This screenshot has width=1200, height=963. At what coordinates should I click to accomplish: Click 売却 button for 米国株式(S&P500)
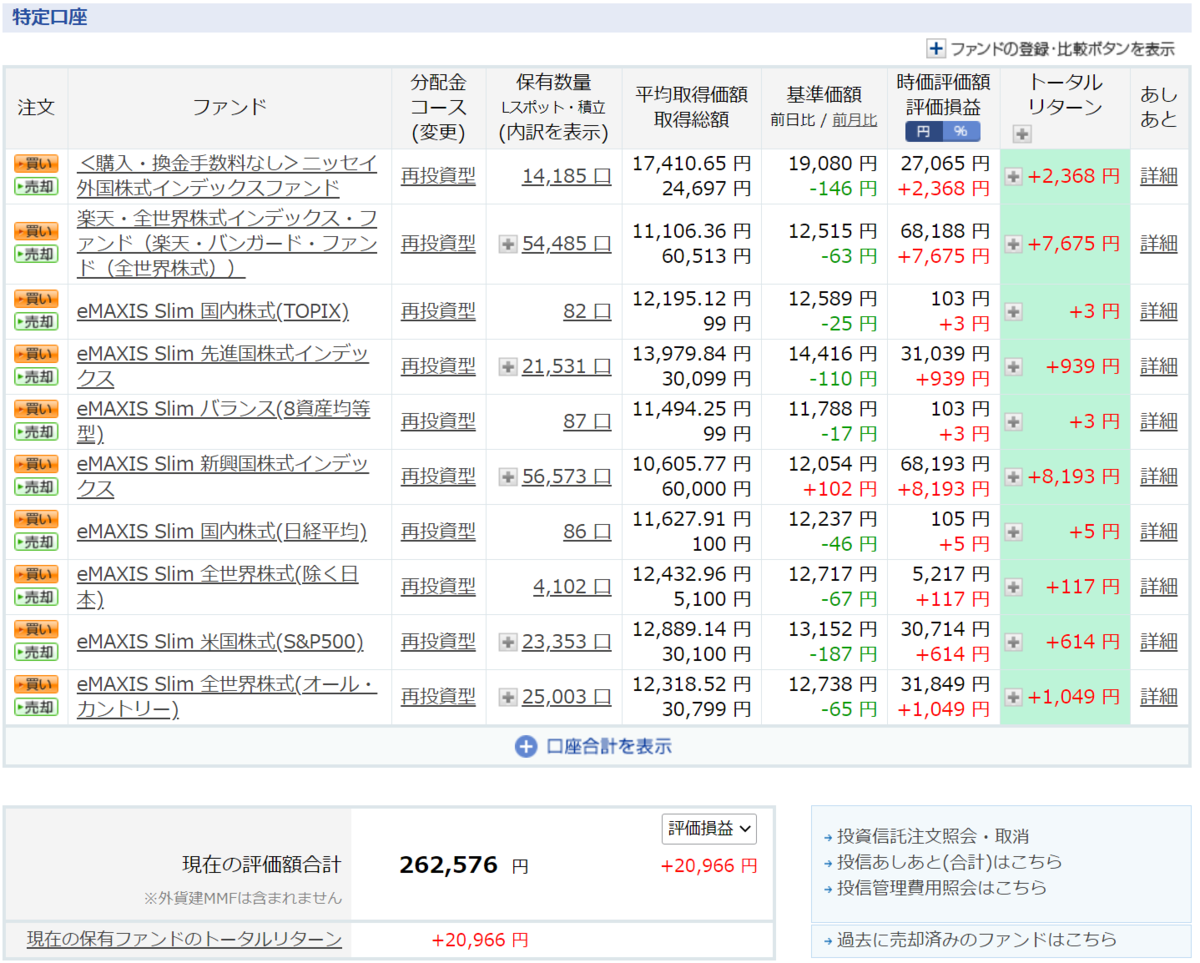tap(36, 652)
